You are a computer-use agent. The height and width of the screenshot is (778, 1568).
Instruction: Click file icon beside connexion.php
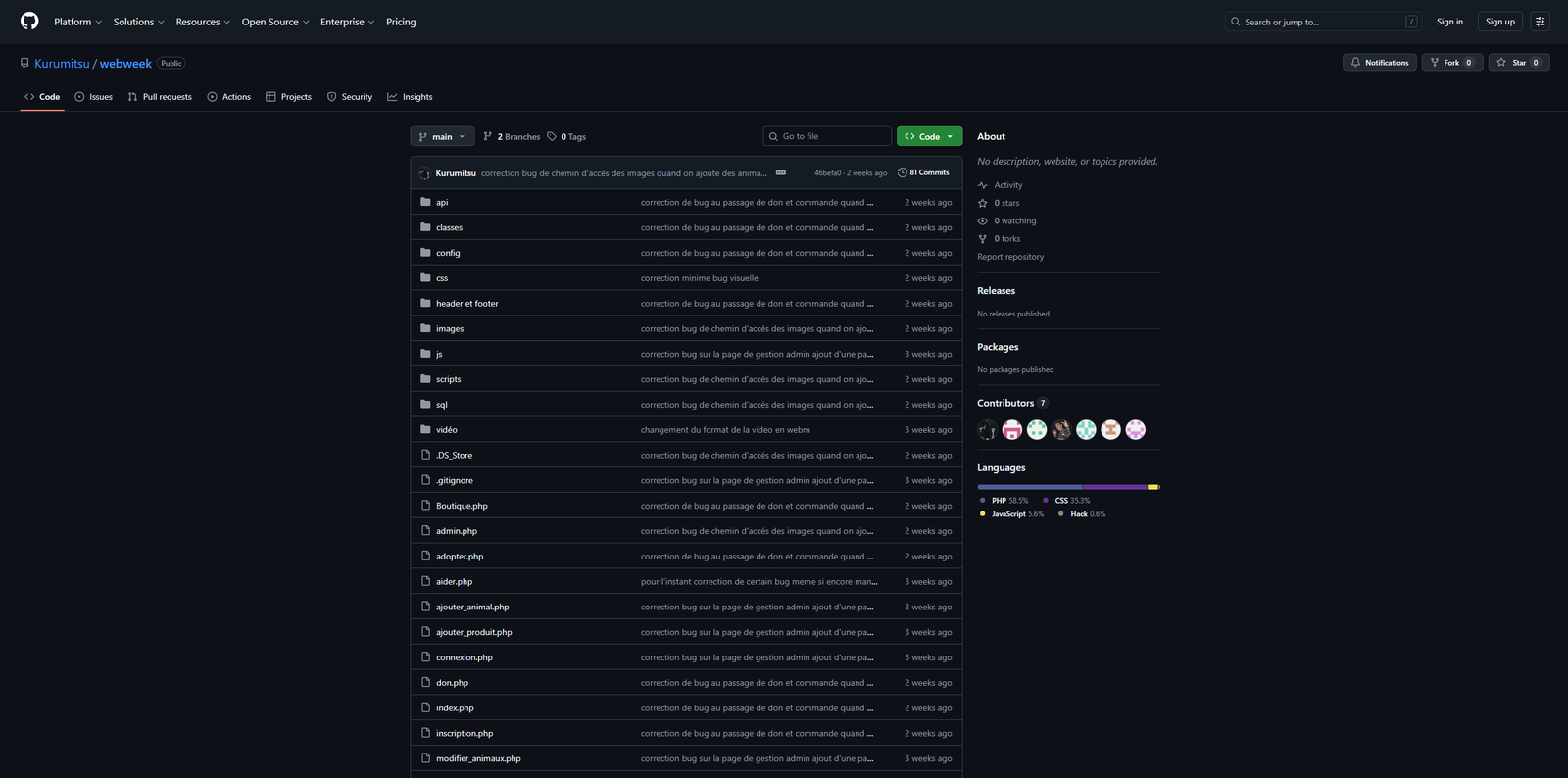[425, 657]
